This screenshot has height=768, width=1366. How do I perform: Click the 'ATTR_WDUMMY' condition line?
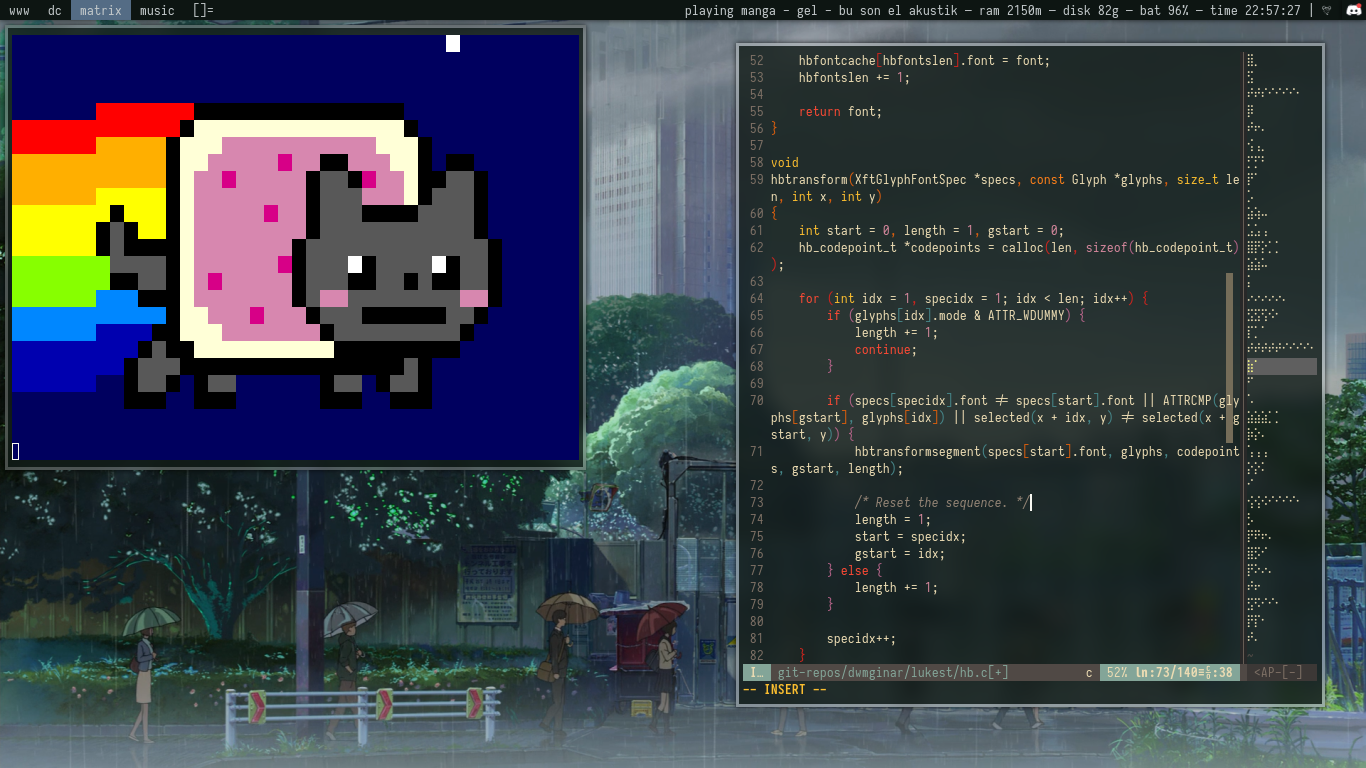click(x=956, y=315)
